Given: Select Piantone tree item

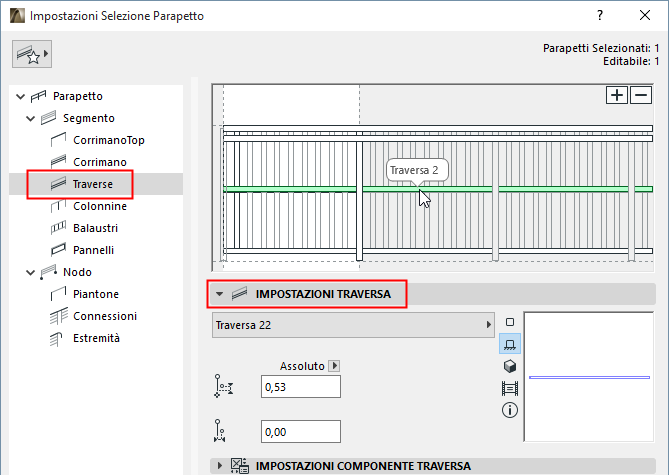Looking at the screenshot, I should [96, 294].
